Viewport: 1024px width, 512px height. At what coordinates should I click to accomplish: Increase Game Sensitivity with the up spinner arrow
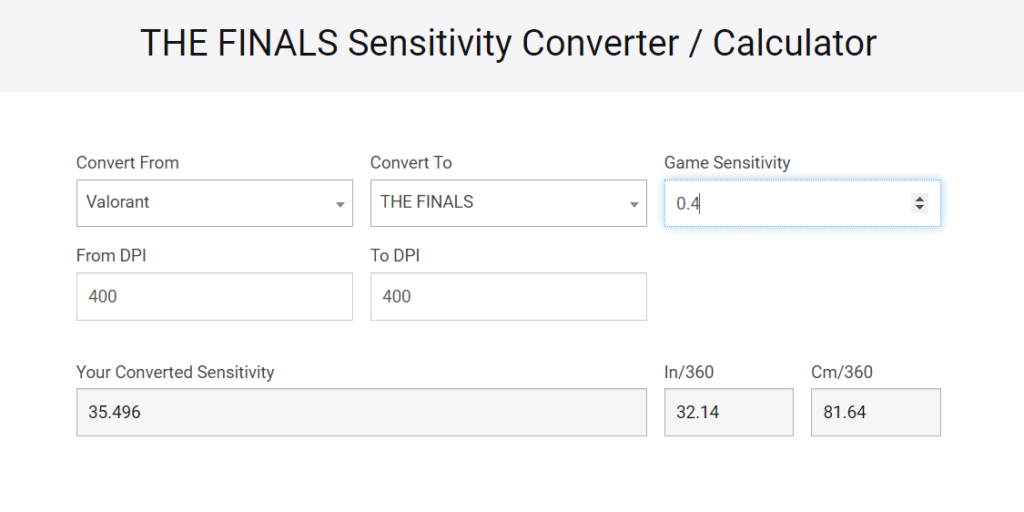(x=920, y=199)
